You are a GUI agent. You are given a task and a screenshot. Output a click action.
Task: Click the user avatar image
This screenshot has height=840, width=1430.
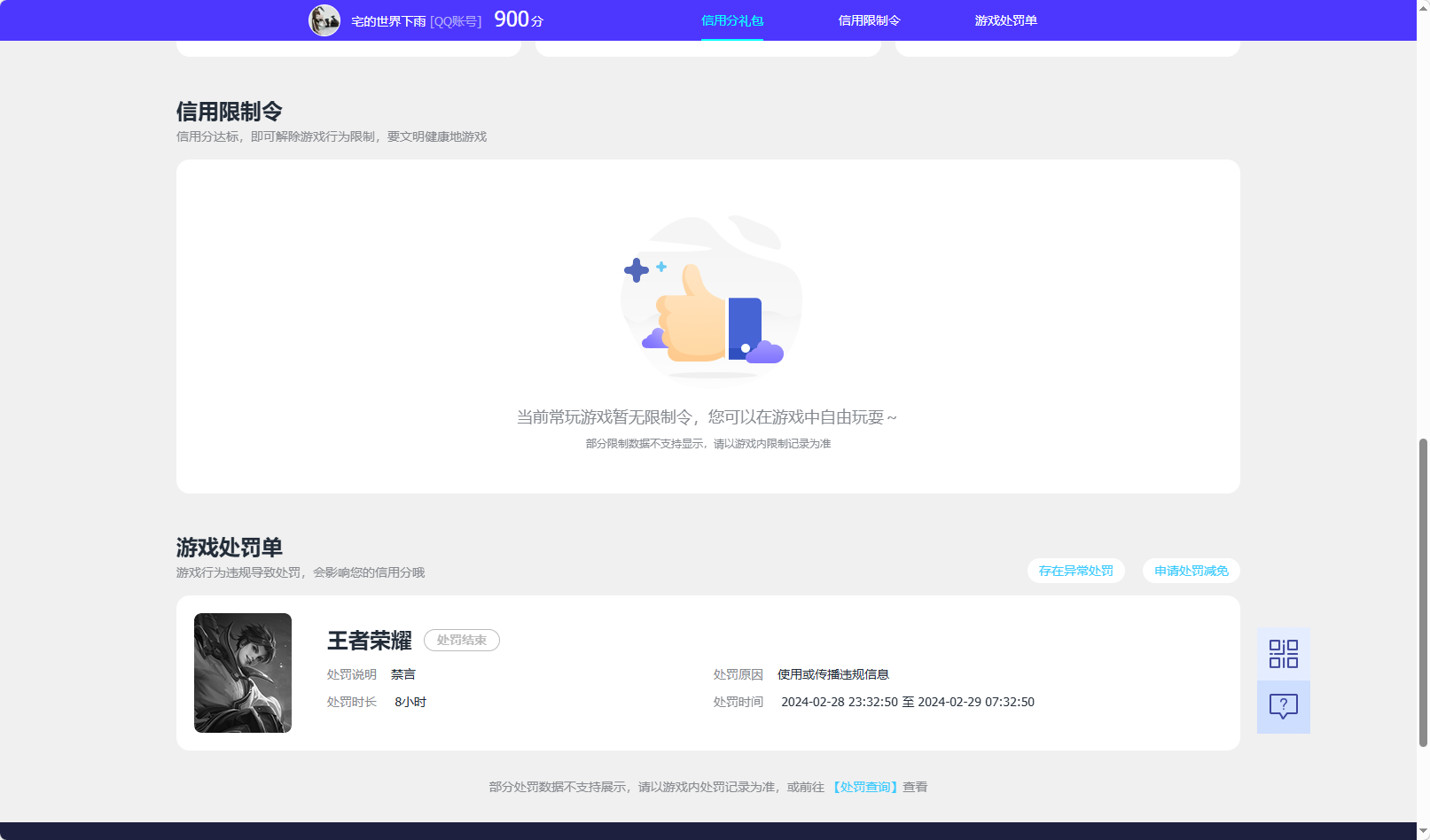pos(323,19)
